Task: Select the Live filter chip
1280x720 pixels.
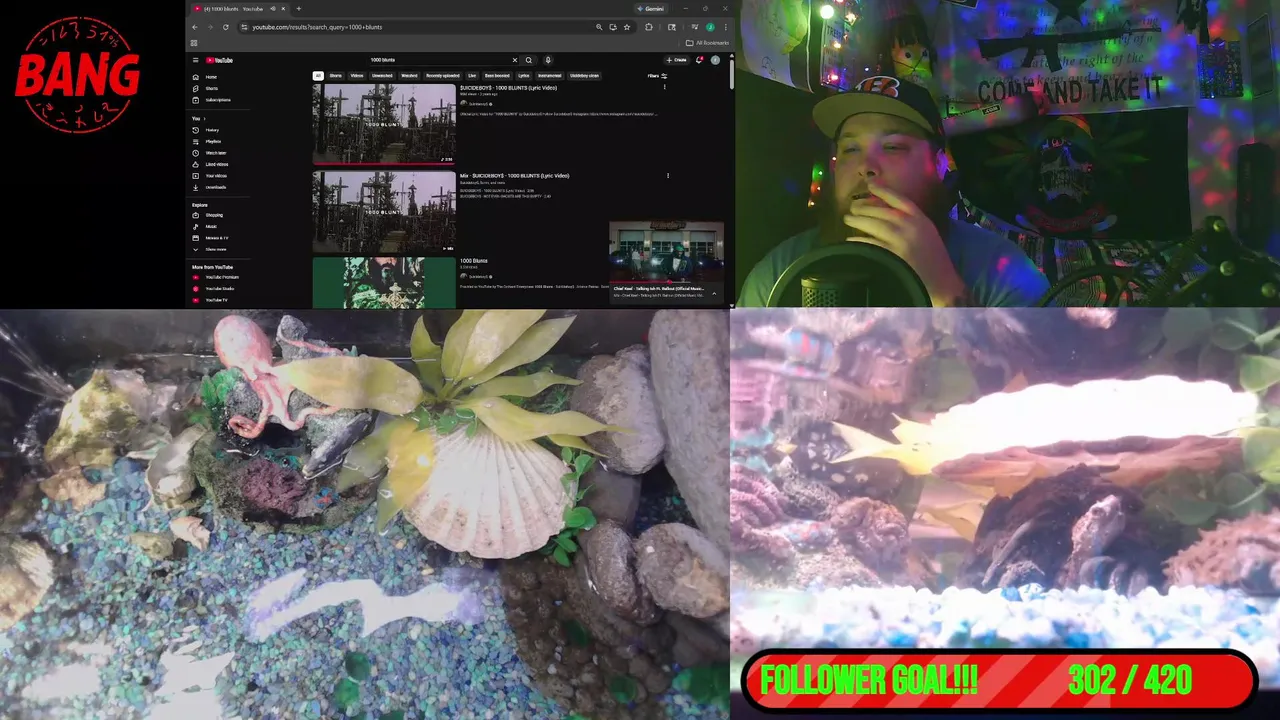Action: click(x=472, y=76)
